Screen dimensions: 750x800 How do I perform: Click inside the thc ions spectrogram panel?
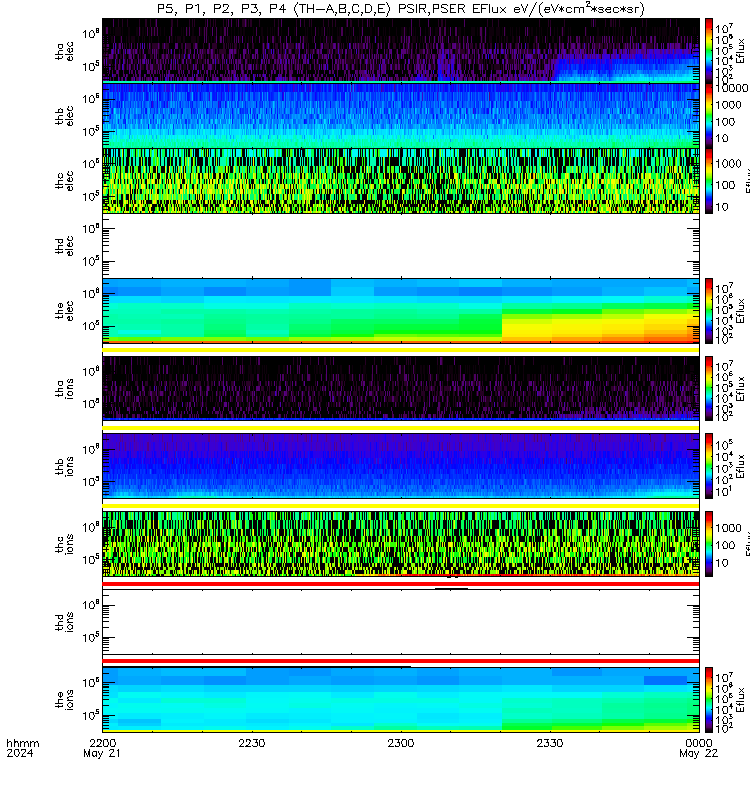pyautogui.click(x=401, y=544)
